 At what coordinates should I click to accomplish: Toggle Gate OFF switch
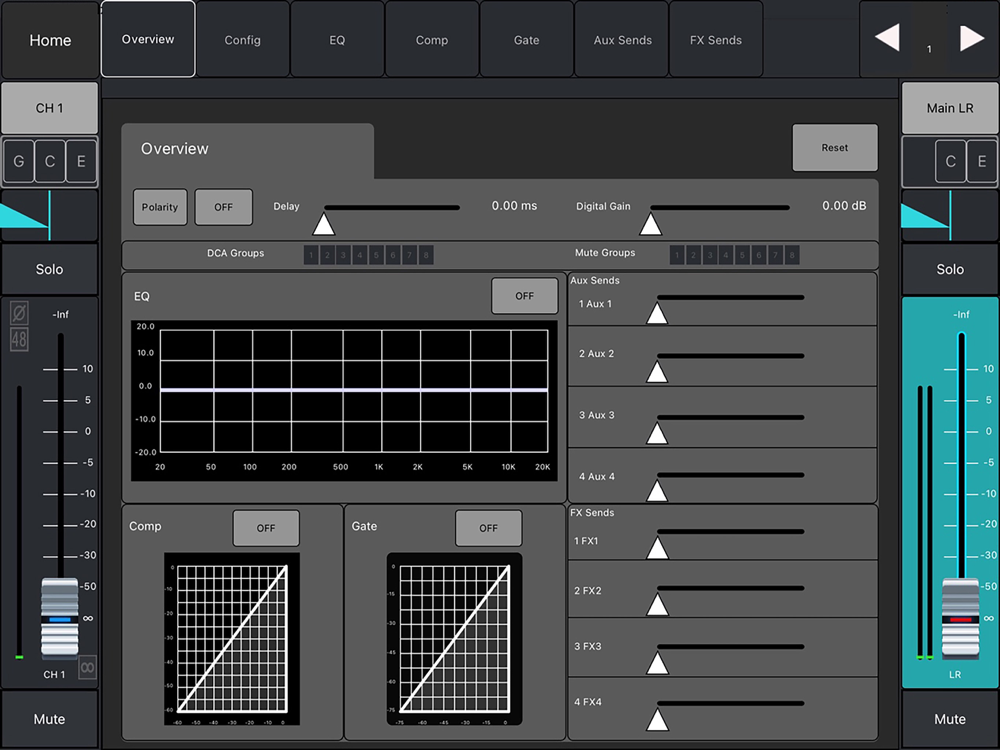489,528
